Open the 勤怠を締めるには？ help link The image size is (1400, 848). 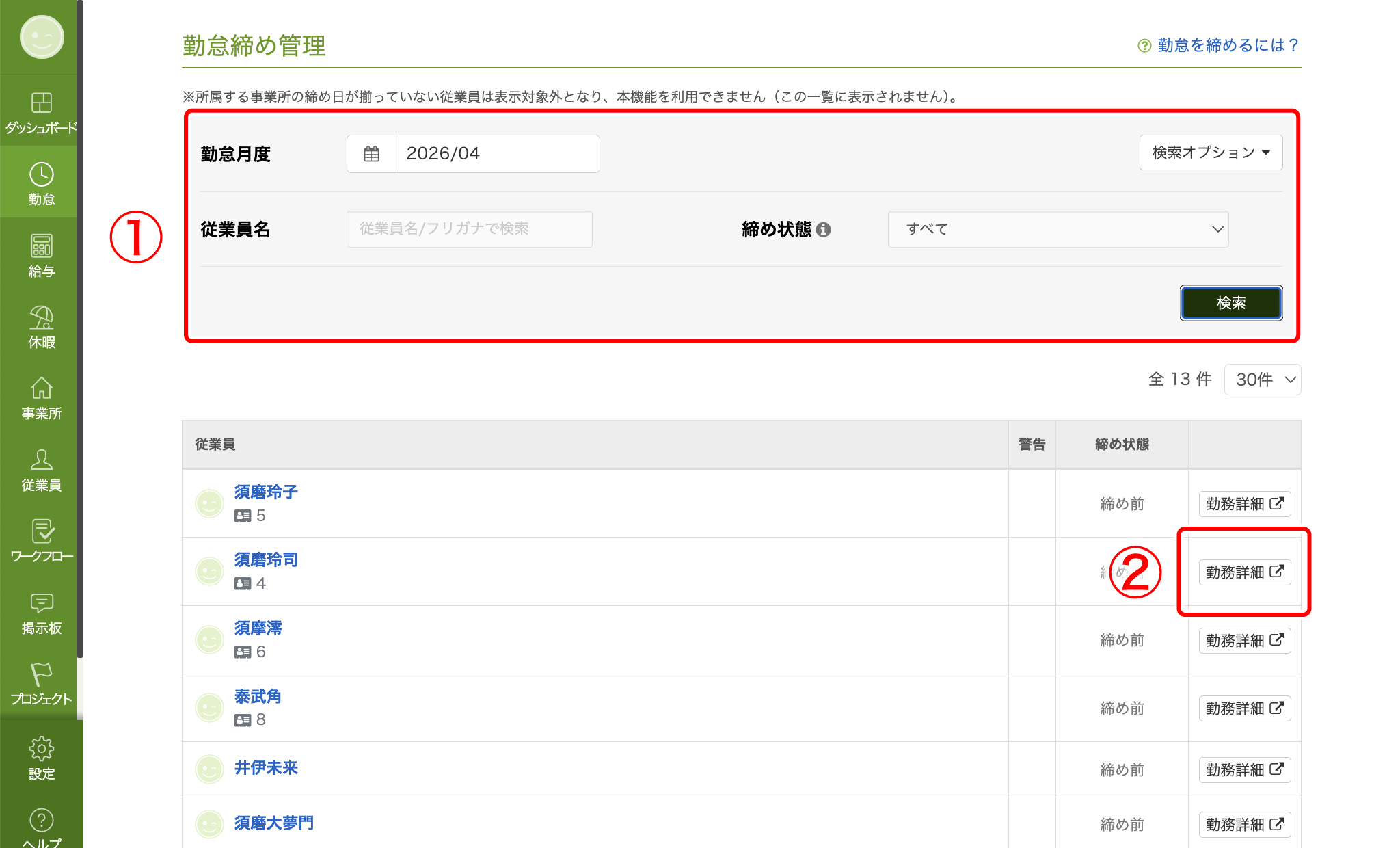1227,45
